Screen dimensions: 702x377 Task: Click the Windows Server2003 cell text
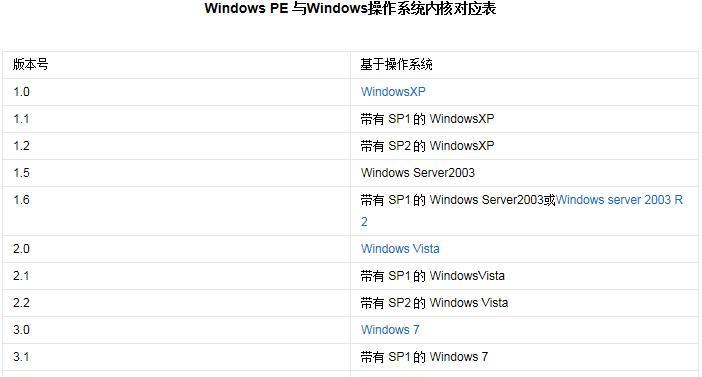click(x=418, y=173)
